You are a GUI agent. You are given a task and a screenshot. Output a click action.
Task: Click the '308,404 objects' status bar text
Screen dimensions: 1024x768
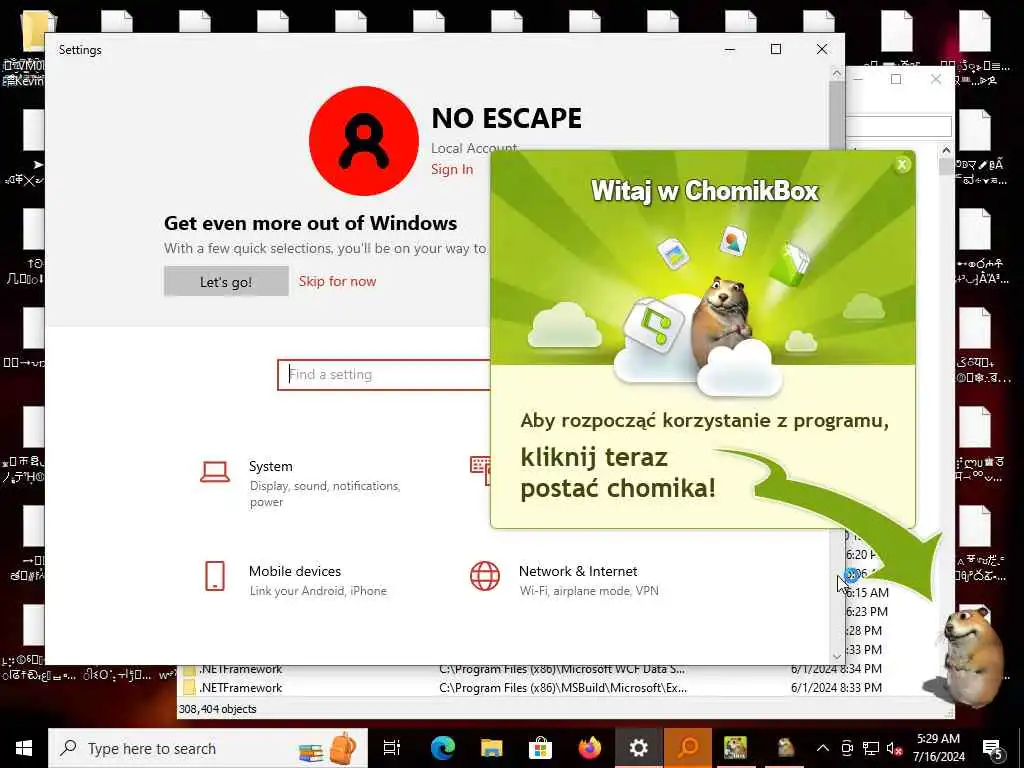click(218, 709)
